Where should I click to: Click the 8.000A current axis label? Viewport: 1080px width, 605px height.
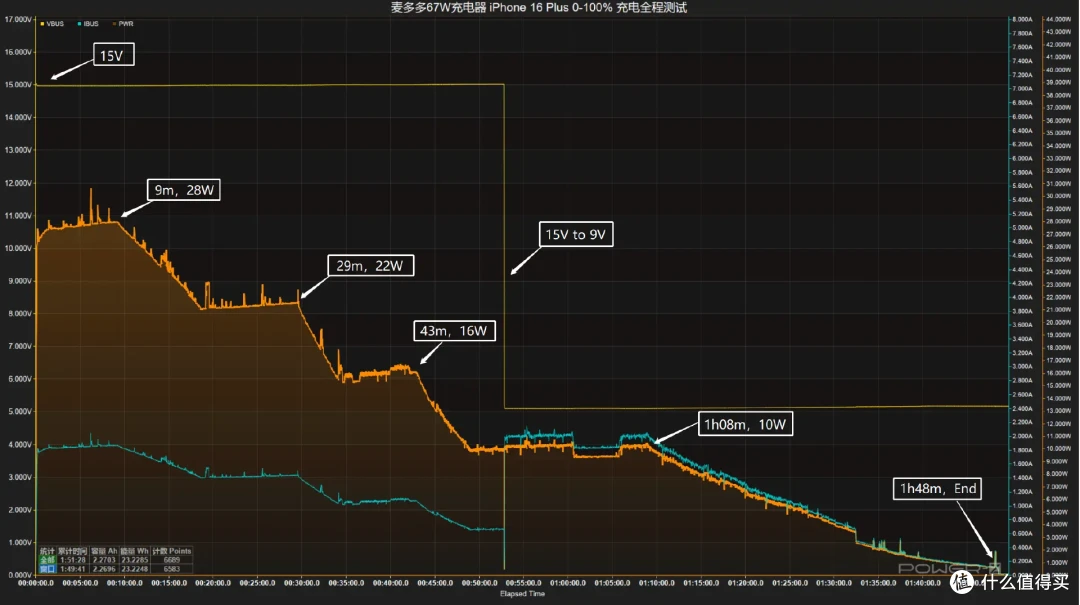1023,19
